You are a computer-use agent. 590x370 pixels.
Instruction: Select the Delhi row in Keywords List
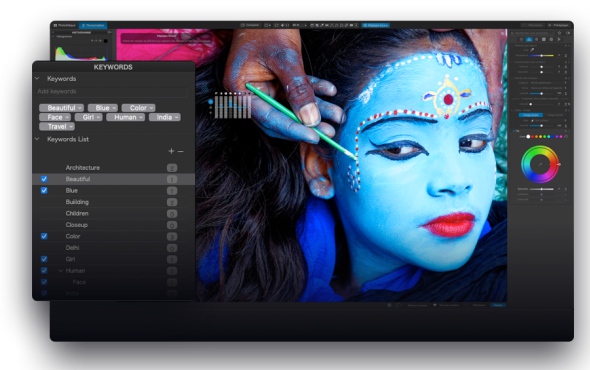tap(114, 248)
